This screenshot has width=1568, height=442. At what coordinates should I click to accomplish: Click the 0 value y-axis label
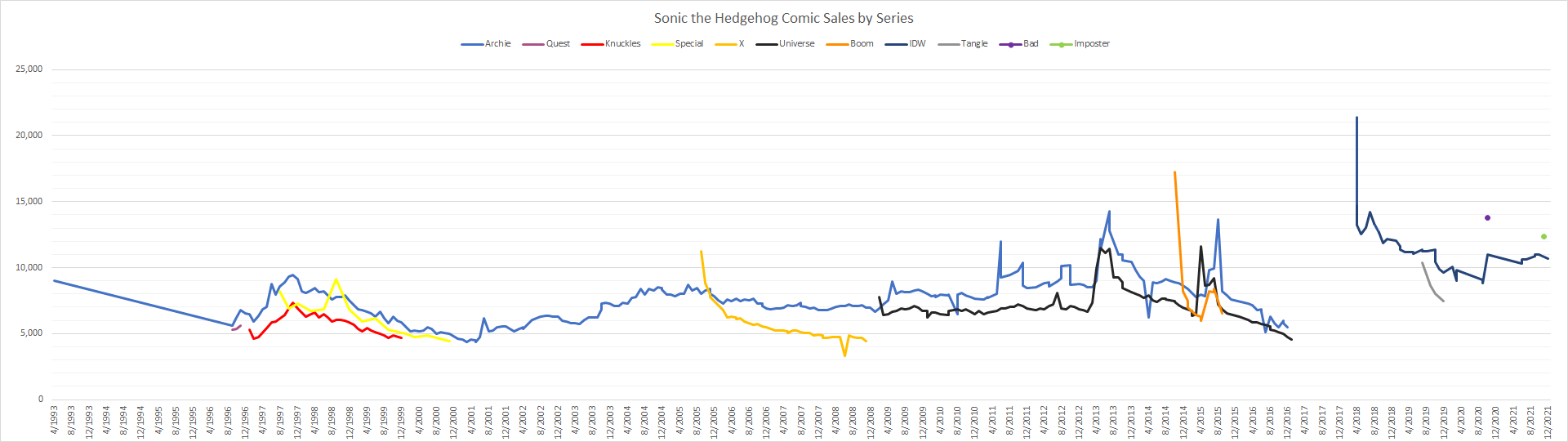[x=40, y=400]
